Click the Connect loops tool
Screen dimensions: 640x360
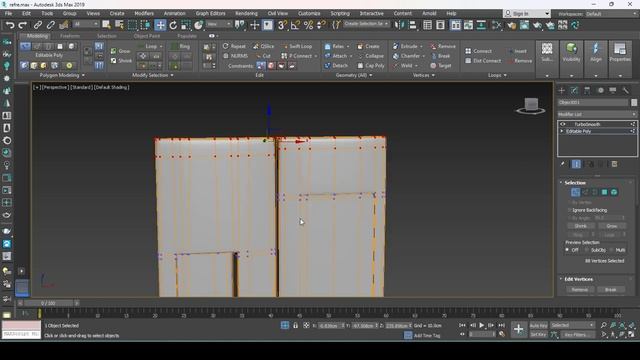click(478, 51)
